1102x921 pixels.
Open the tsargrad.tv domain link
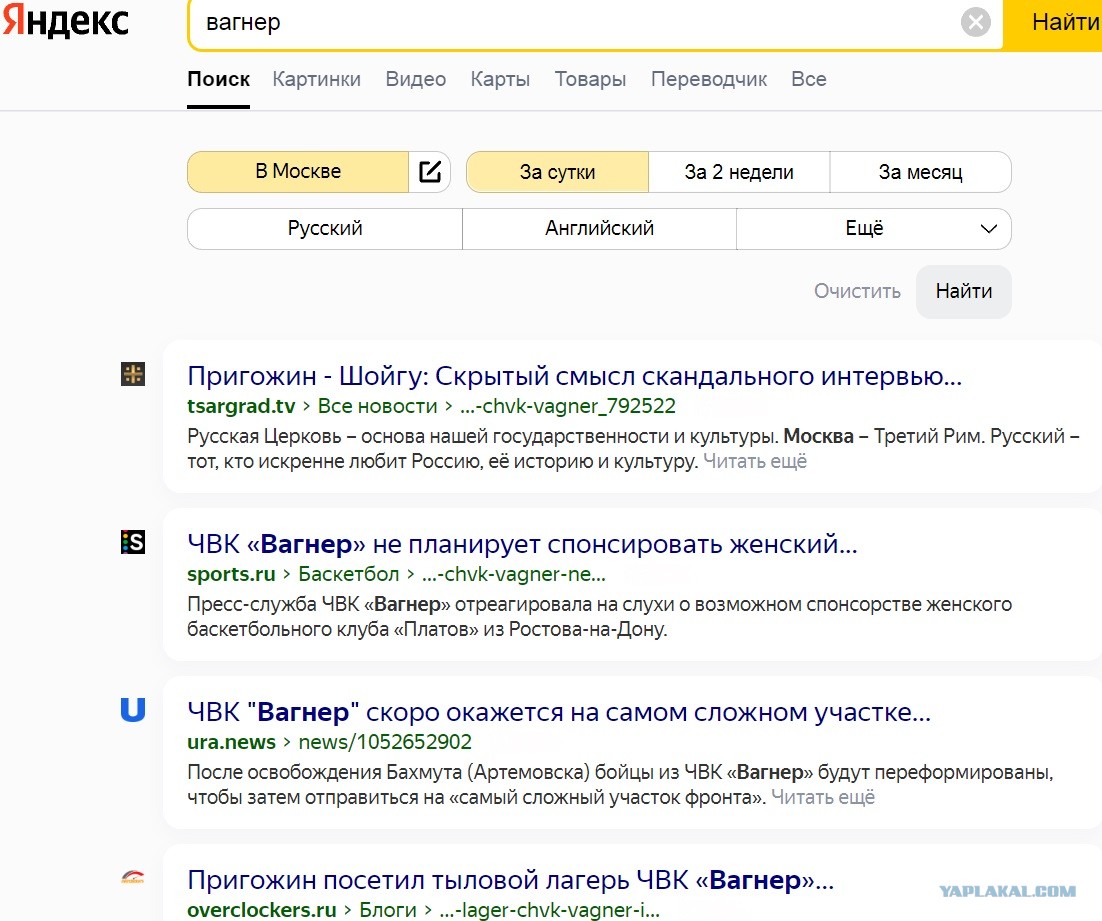[241, 406]
